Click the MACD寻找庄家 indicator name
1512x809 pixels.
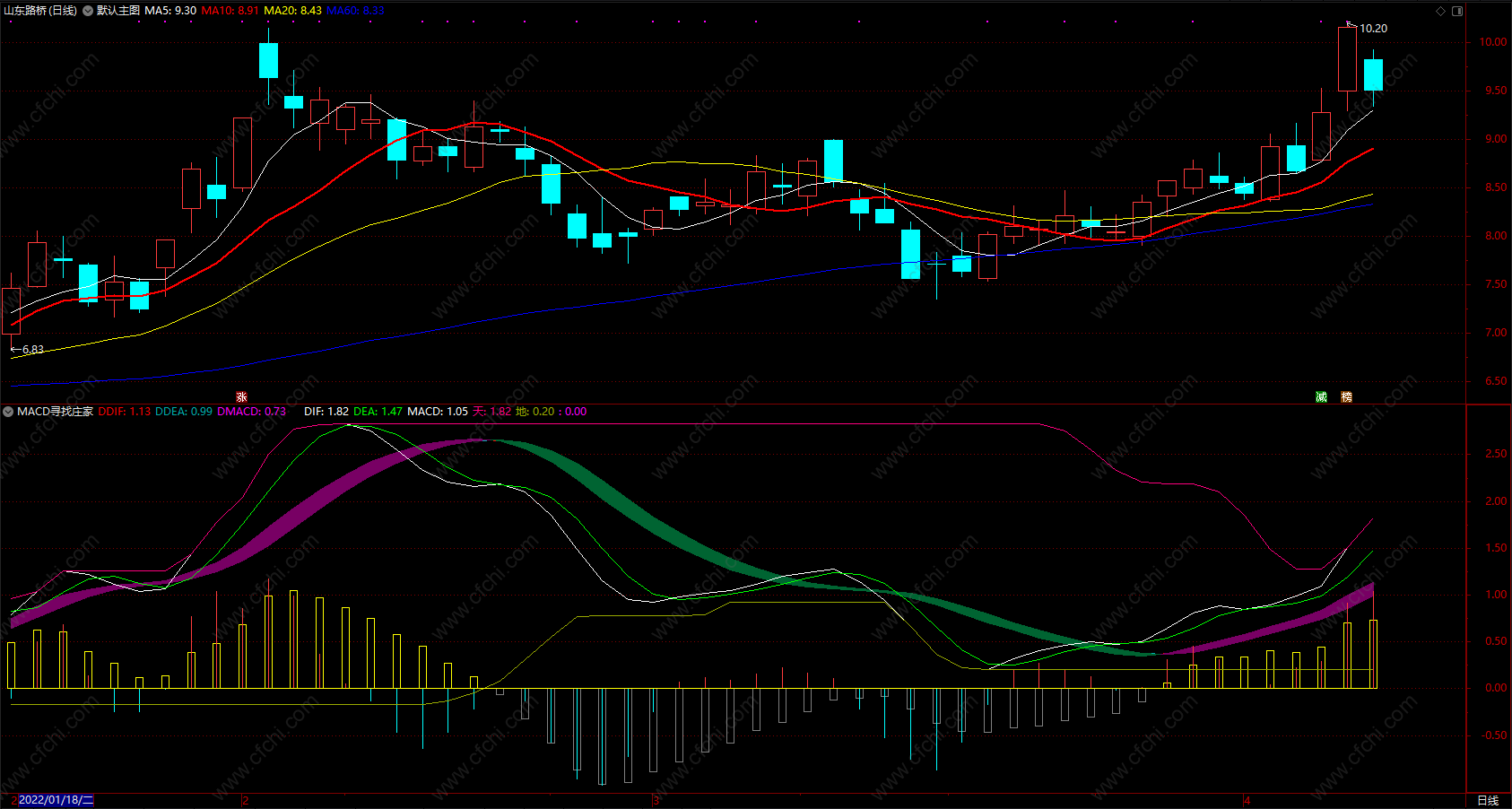click(56, 412)
